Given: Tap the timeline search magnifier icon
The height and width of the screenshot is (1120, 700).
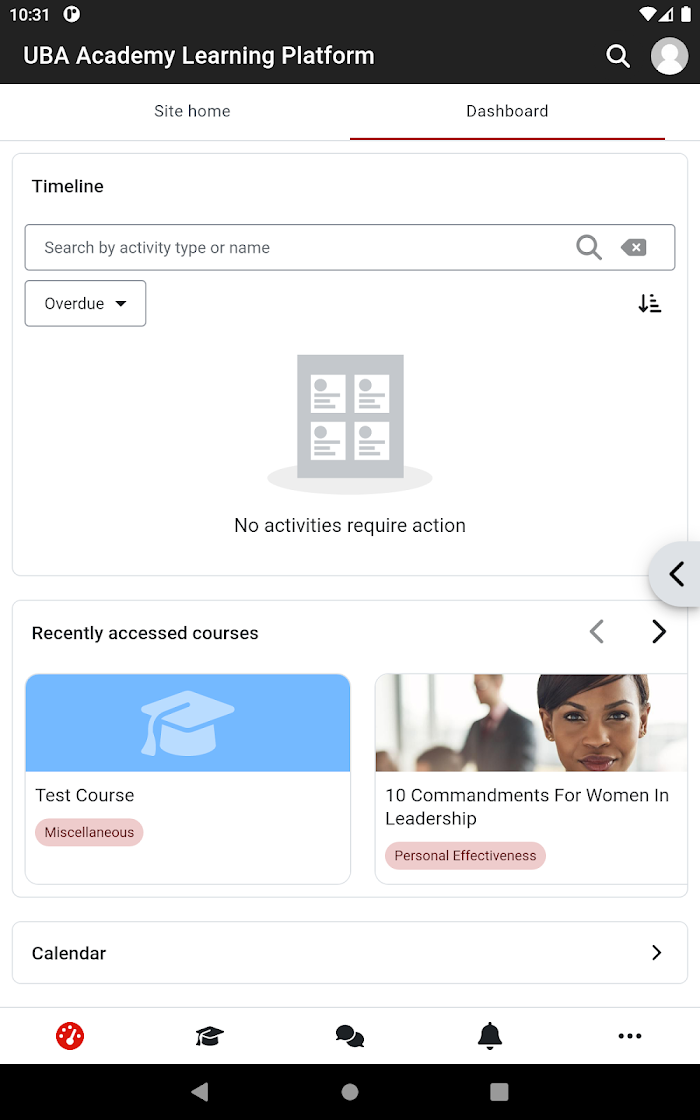Looking at the screenshot, I should click(589, 247).
